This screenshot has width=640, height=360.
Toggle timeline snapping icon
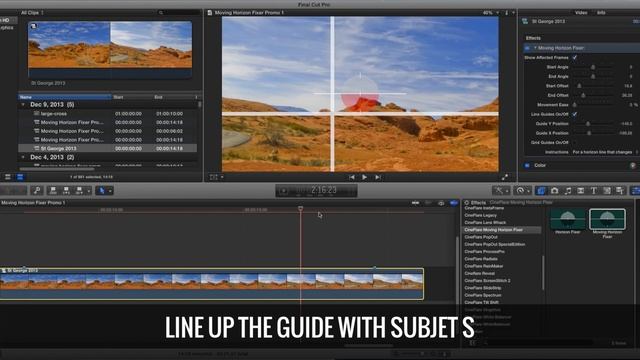(453, 202)
